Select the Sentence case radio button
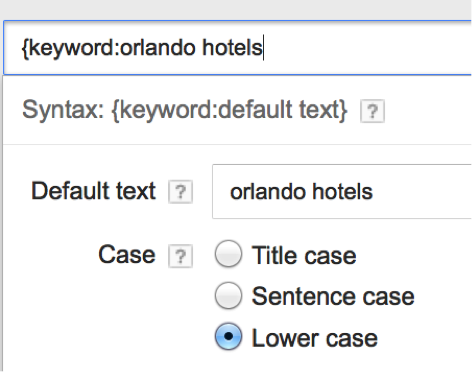The width and height of the screenshot is (472, 372). coord(228,295)
